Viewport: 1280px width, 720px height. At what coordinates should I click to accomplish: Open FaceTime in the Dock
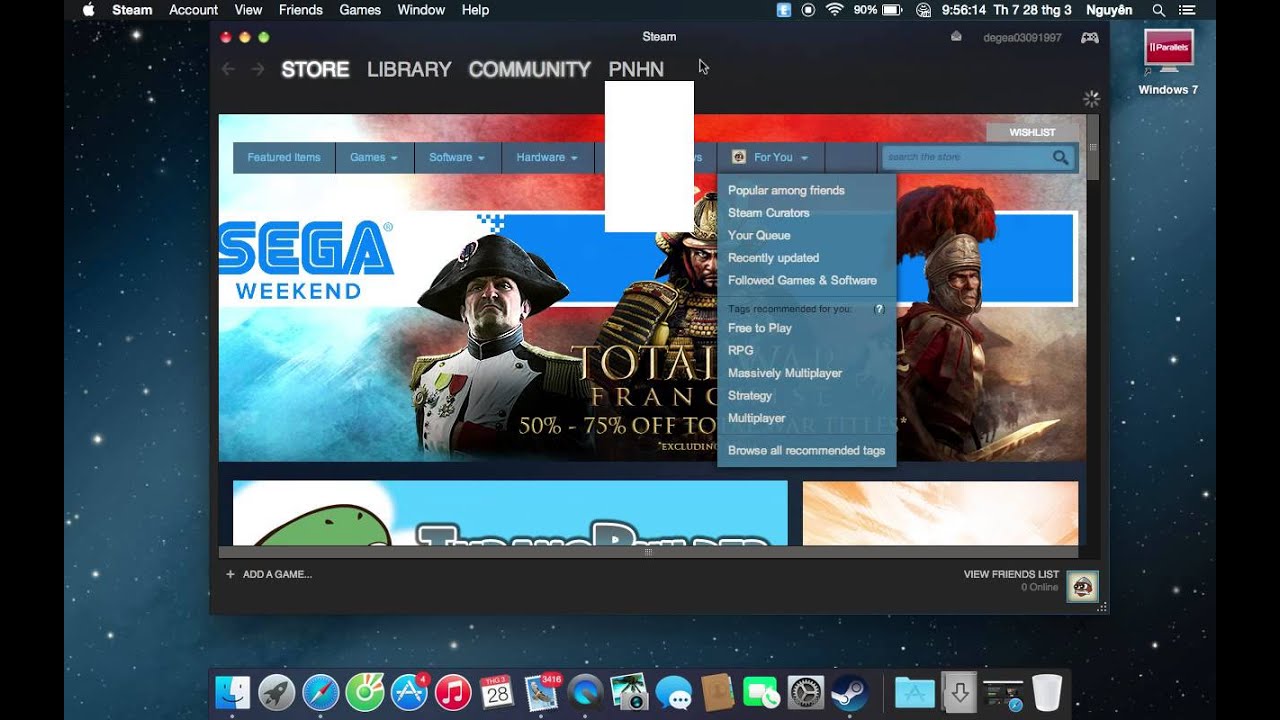click(x=761, y=692)
